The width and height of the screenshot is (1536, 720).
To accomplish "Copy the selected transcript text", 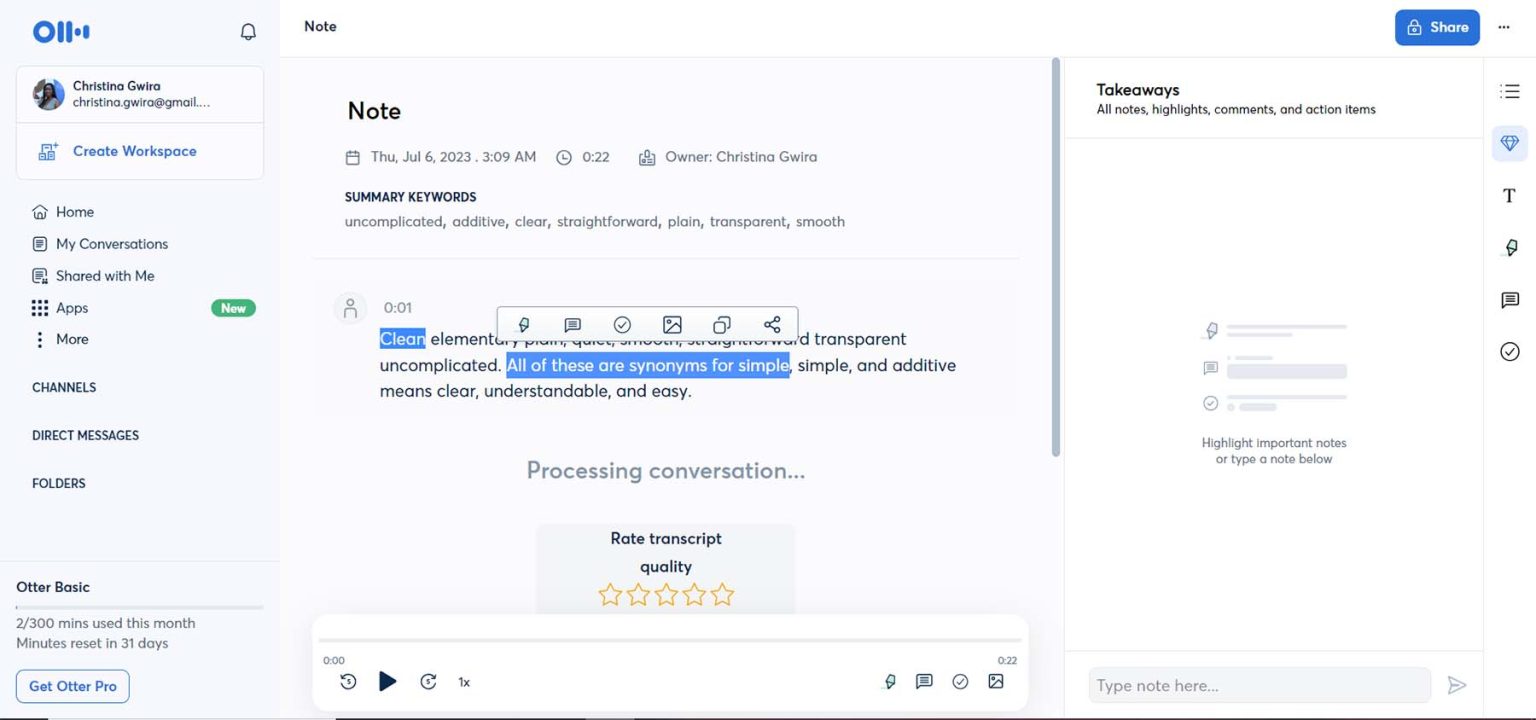I will coord(721,324).
